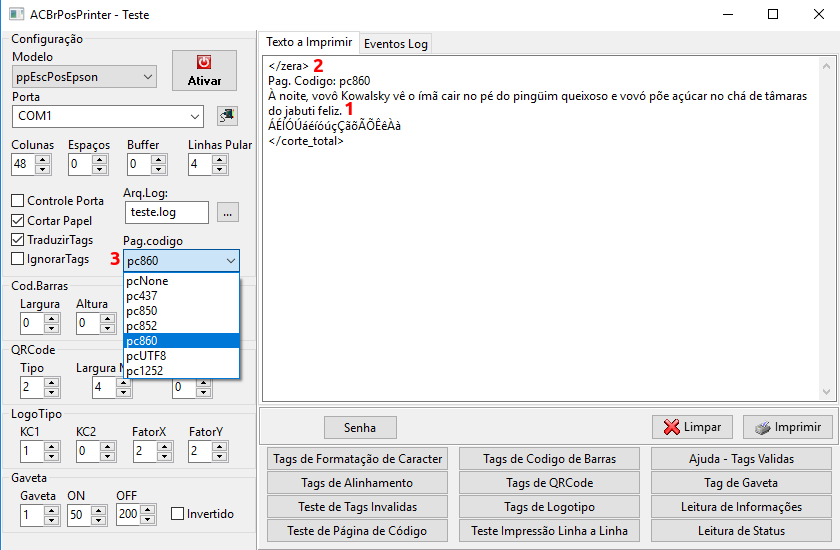Increase Gaveta ON time spinner

tap(99, 510)
